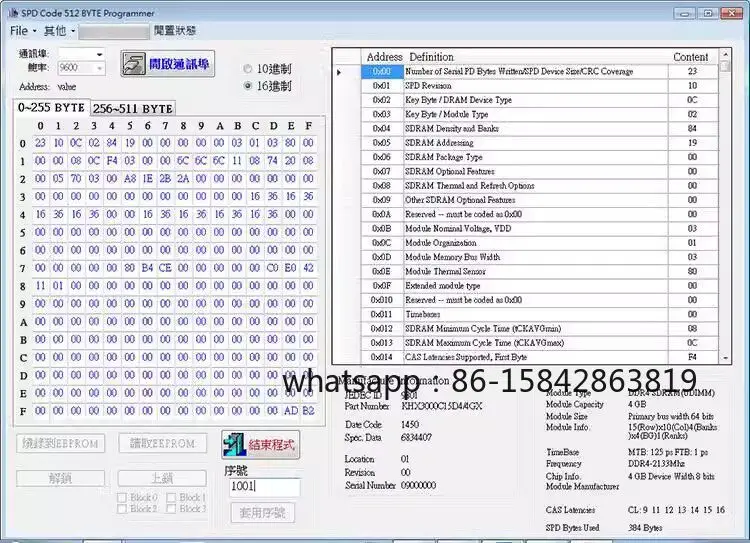This screenshot has width=750, height=543.
Task: Click the 燒錄到EEPROM button
Action: [60, 443]
